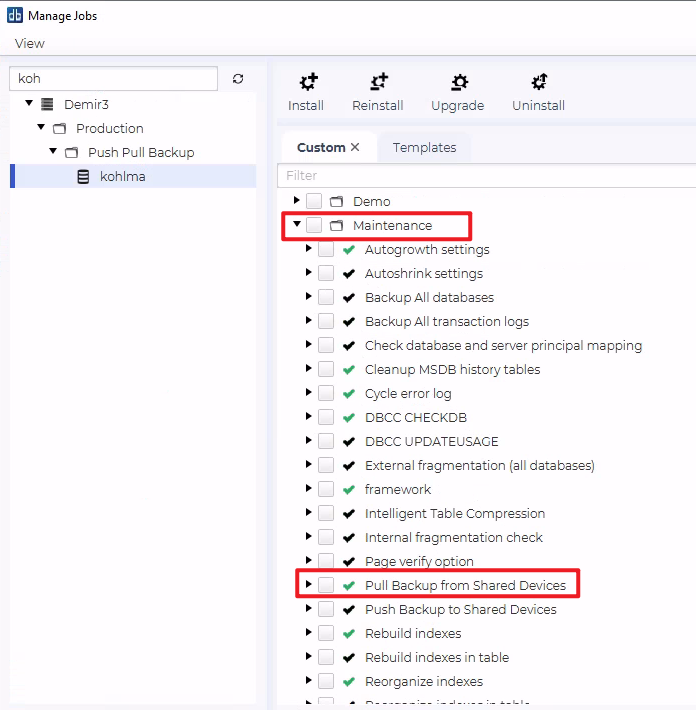Viewport: 696px width, 710px height.
Task: Enable the DBCC CHECKDB checkbox
Action: point(326,418)
